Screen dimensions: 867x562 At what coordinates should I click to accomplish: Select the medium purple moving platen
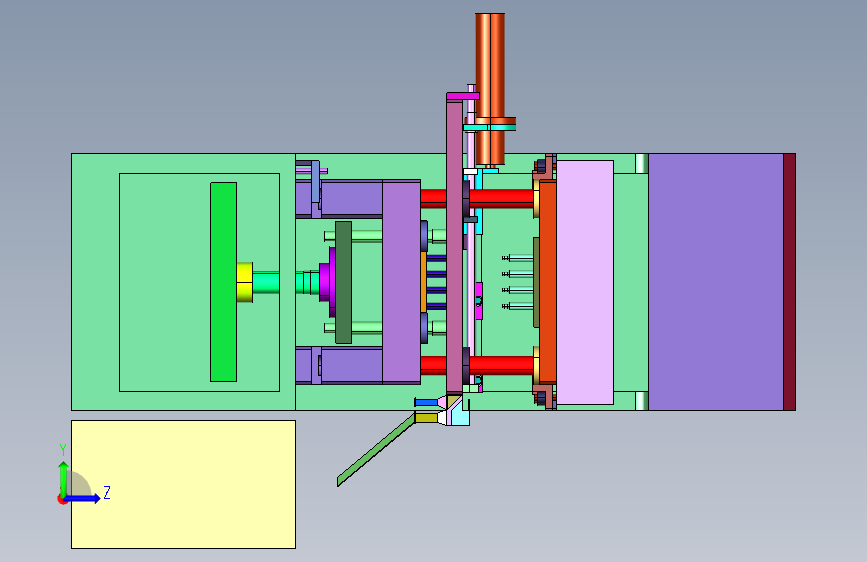(401, 282)
